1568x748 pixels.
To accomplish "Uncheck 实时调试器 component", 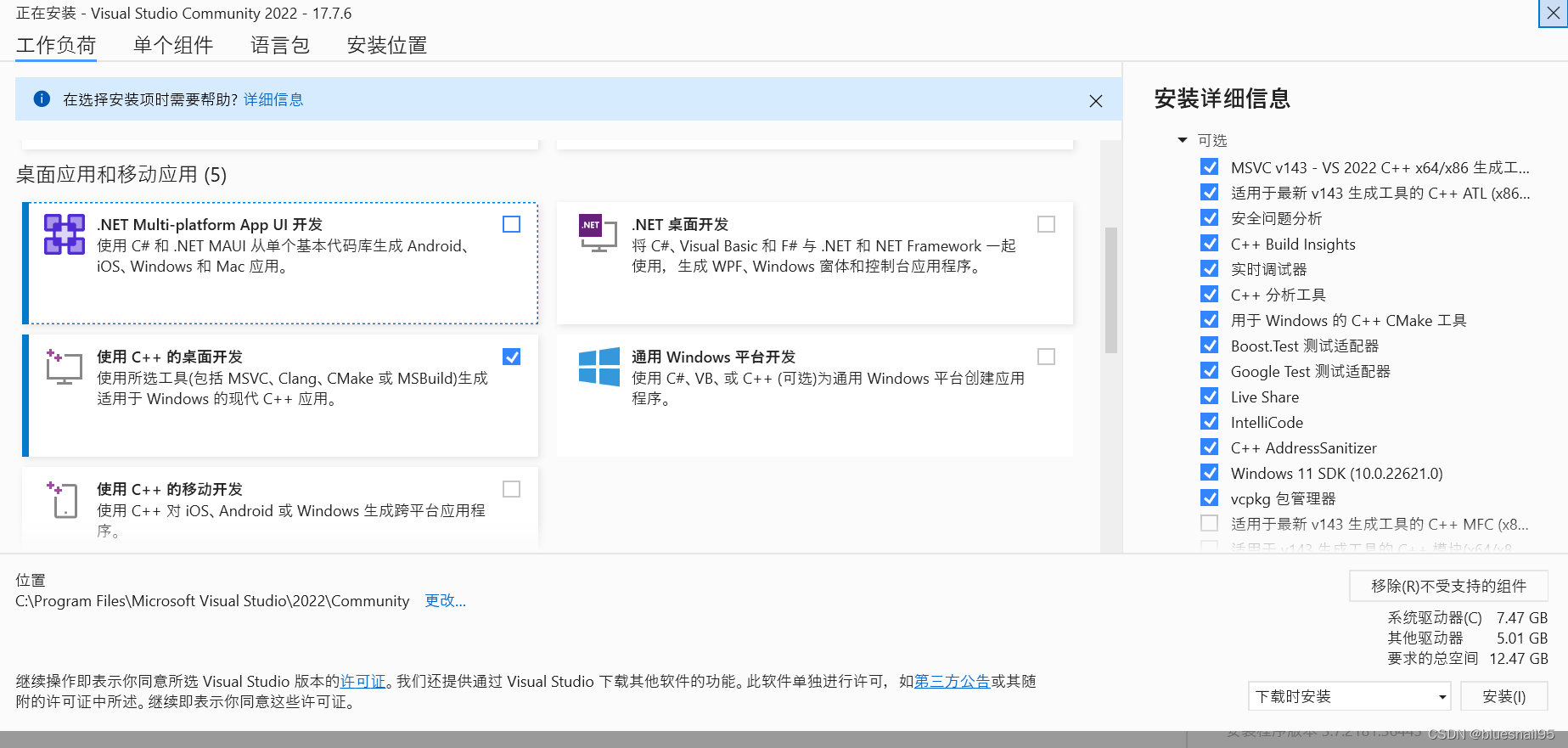I will (x=1210, y=268).
